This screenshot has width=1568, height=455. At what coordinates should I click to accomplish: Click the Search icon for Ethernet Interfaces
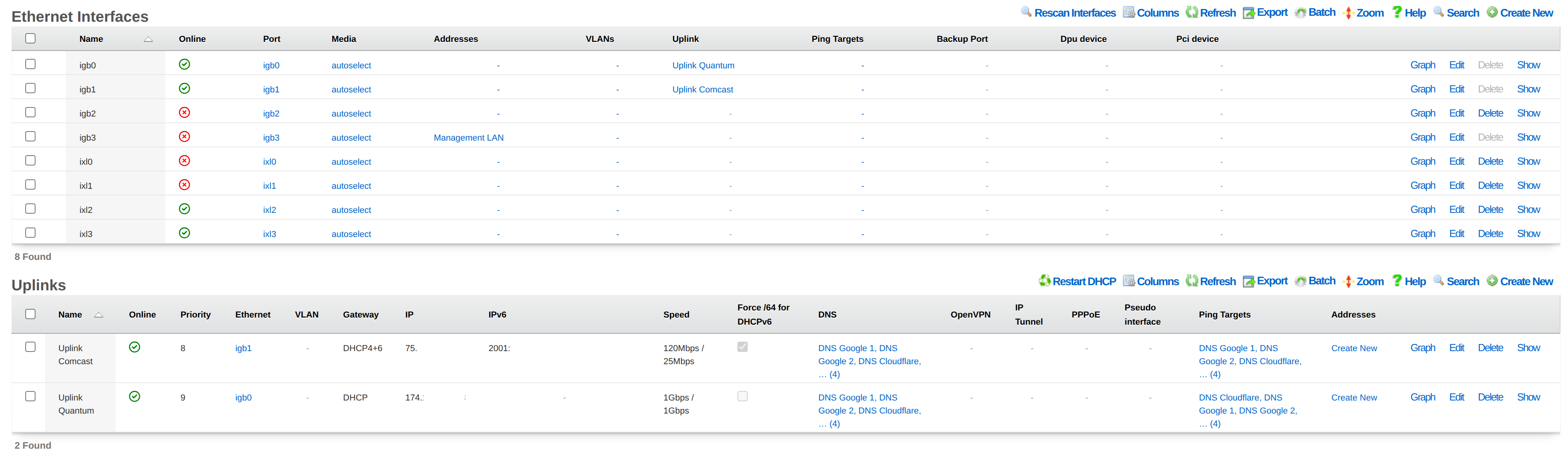tap(1439, 12)
